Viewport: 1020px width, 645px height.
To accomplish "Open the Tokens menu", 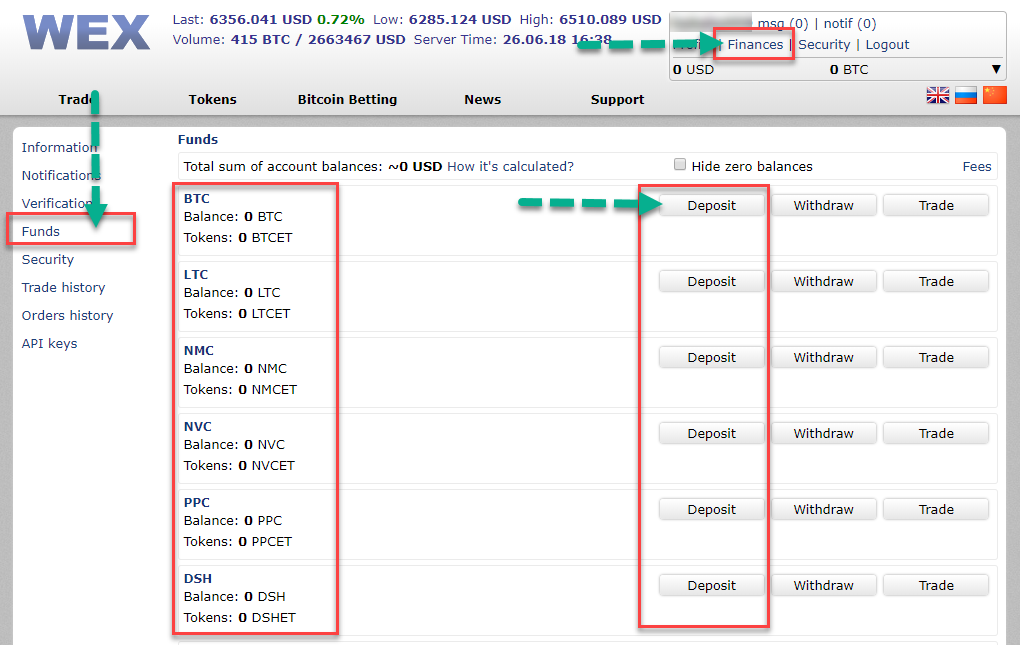I will coord(213,99).
